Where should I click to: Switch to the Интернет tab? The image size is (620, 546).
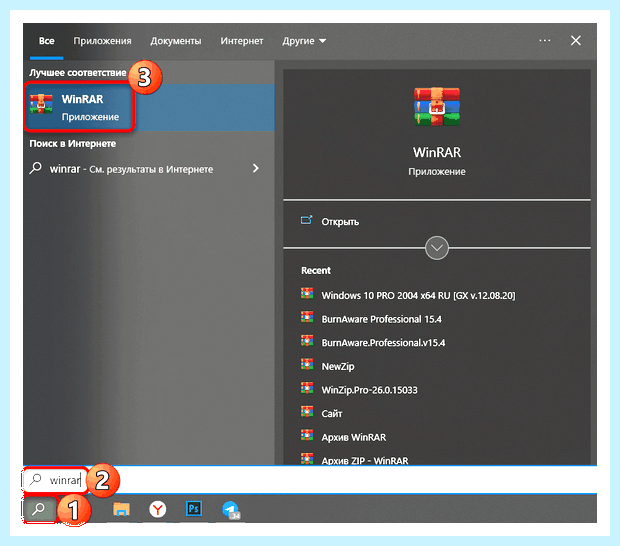click(242, 41)
